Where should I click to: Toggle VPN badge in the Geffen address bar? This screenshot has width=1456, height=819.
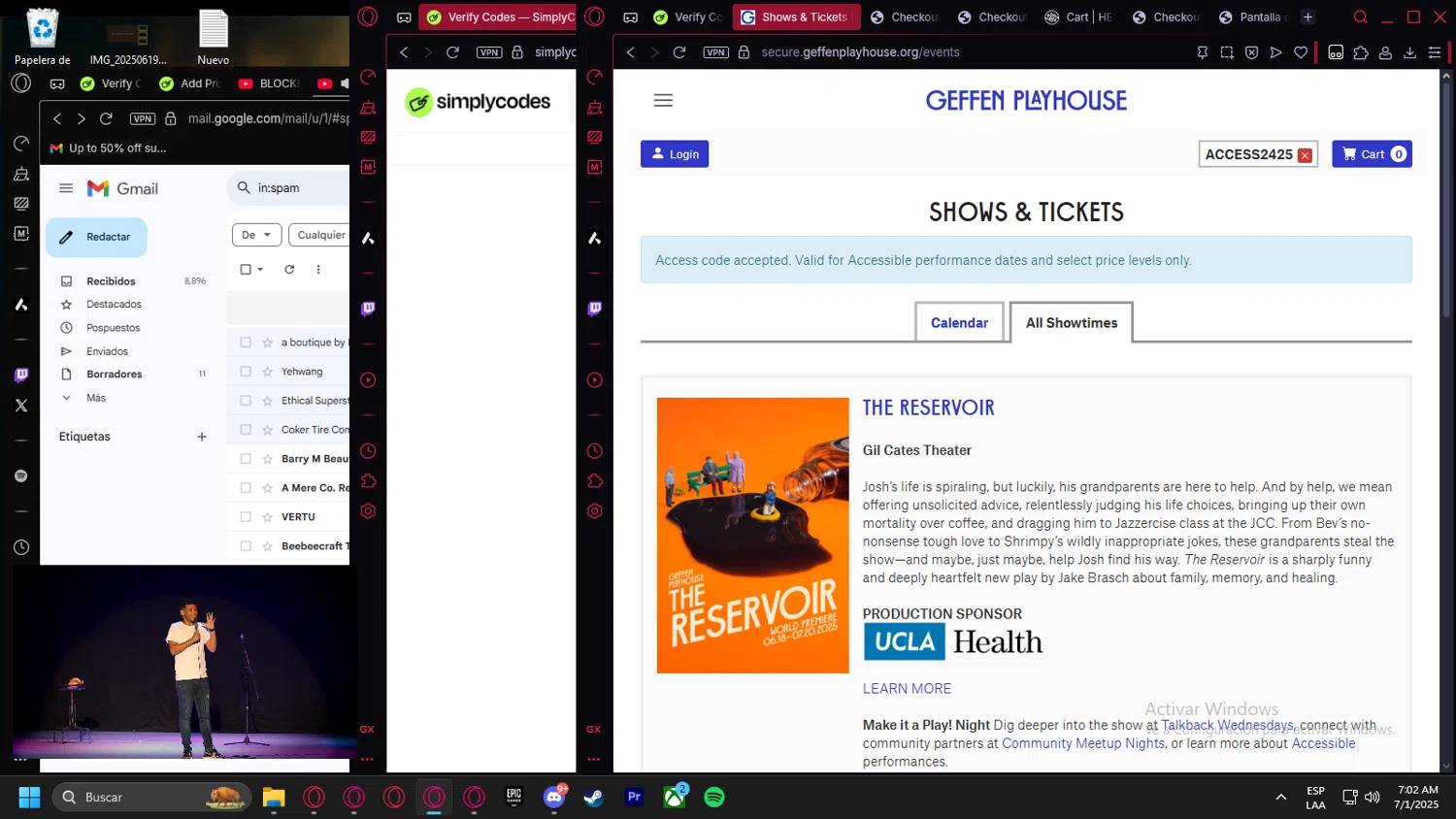pos(716,52)
